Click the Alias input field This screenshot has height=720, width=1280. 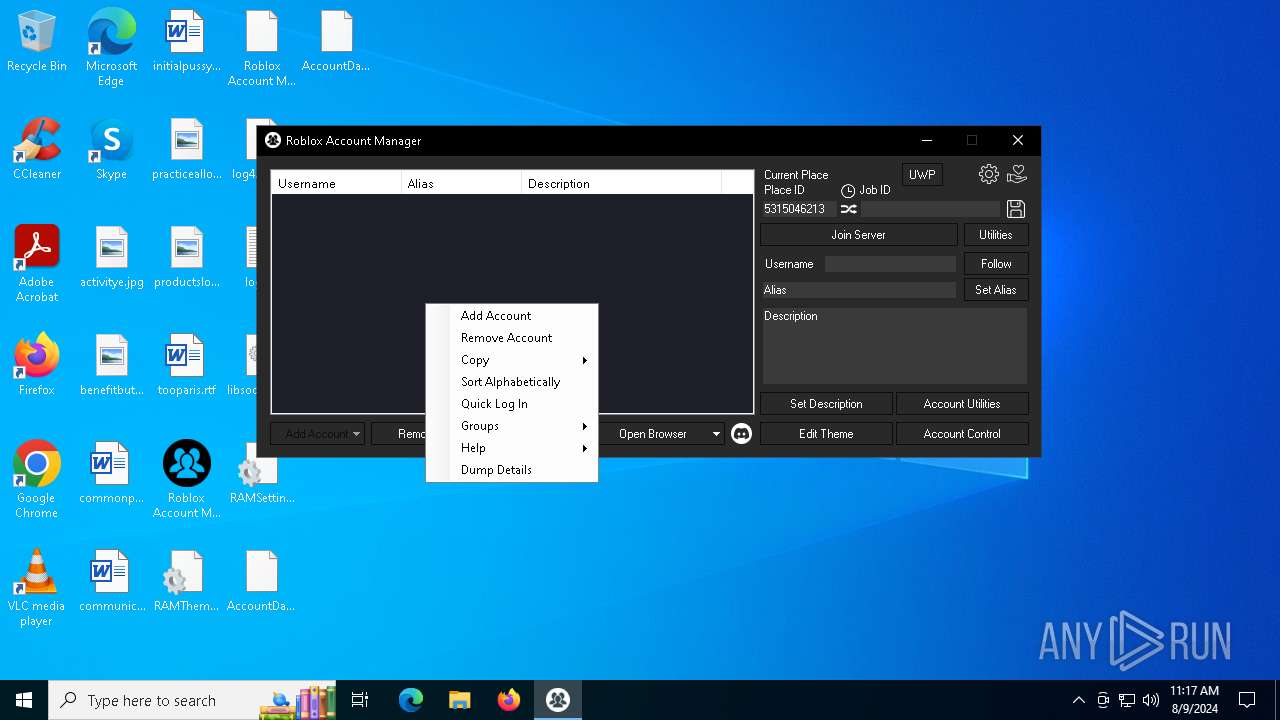tap(859, 290)
